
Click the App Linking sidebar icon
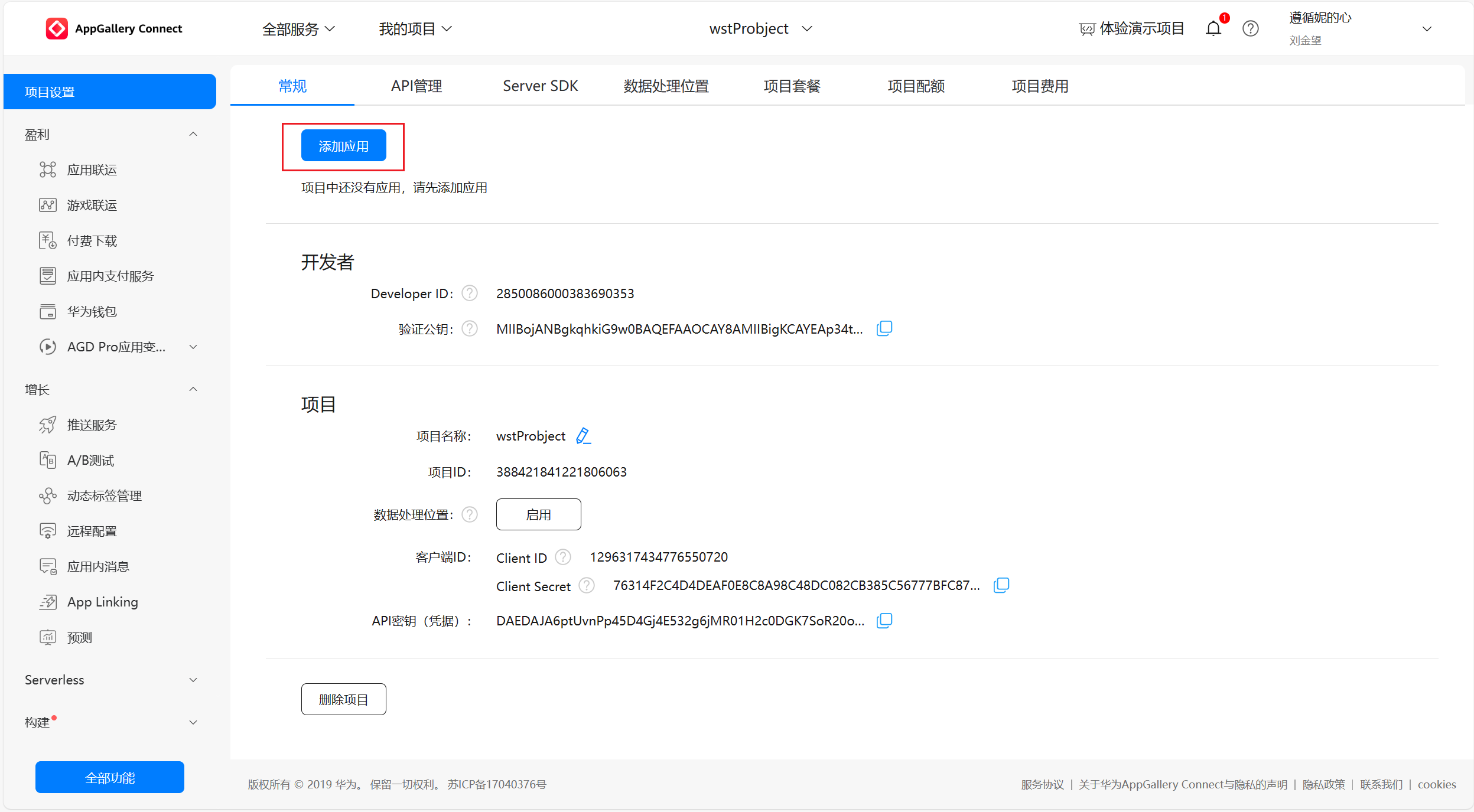48,602
